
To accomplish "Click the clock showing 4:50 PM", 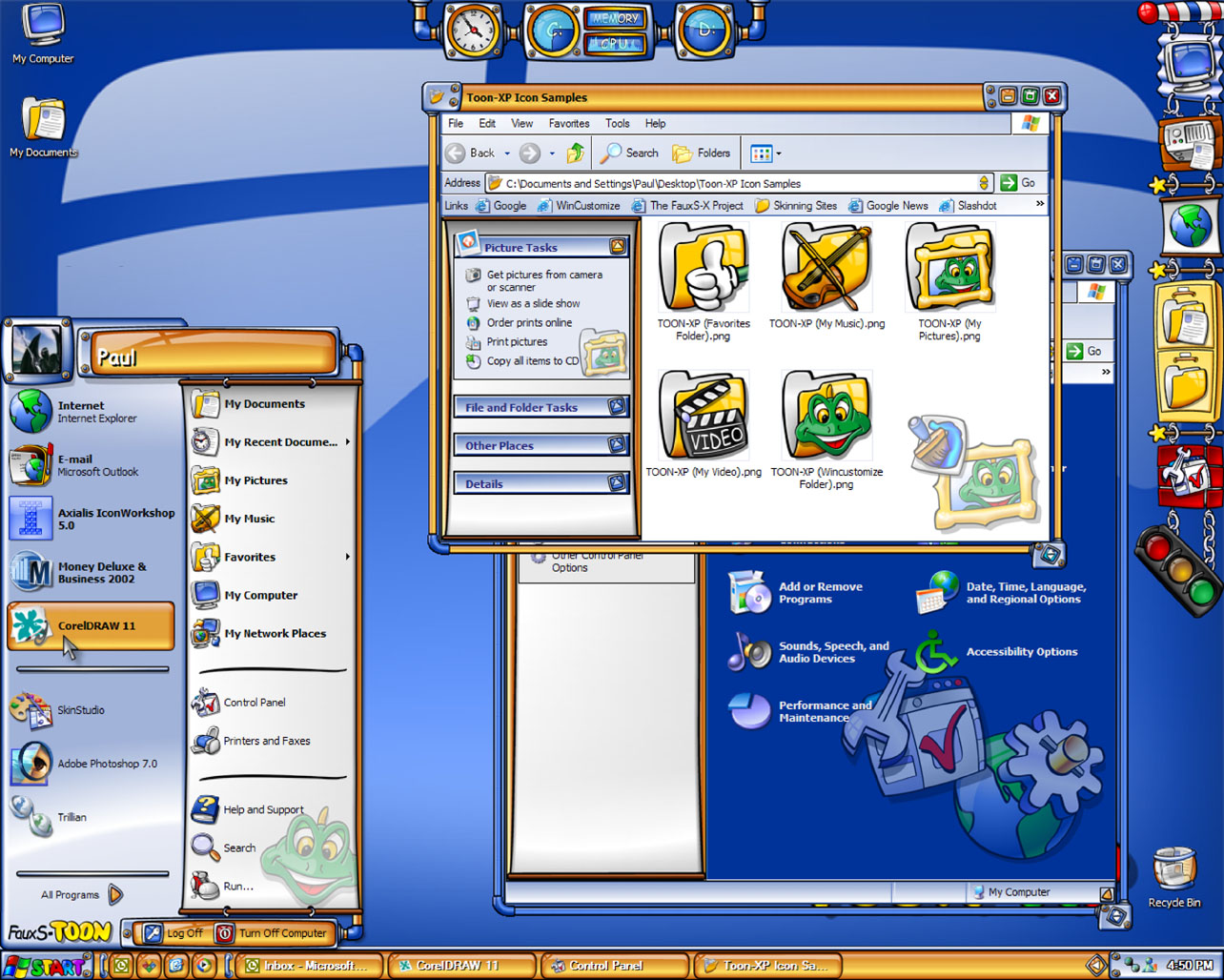I will (1189, 966).
